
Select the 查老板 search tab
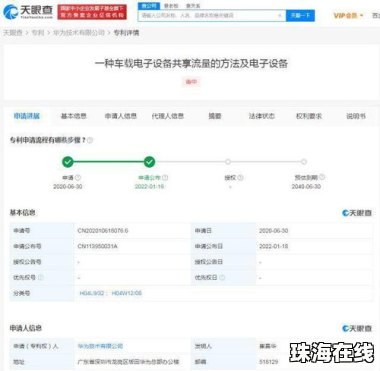171,6
